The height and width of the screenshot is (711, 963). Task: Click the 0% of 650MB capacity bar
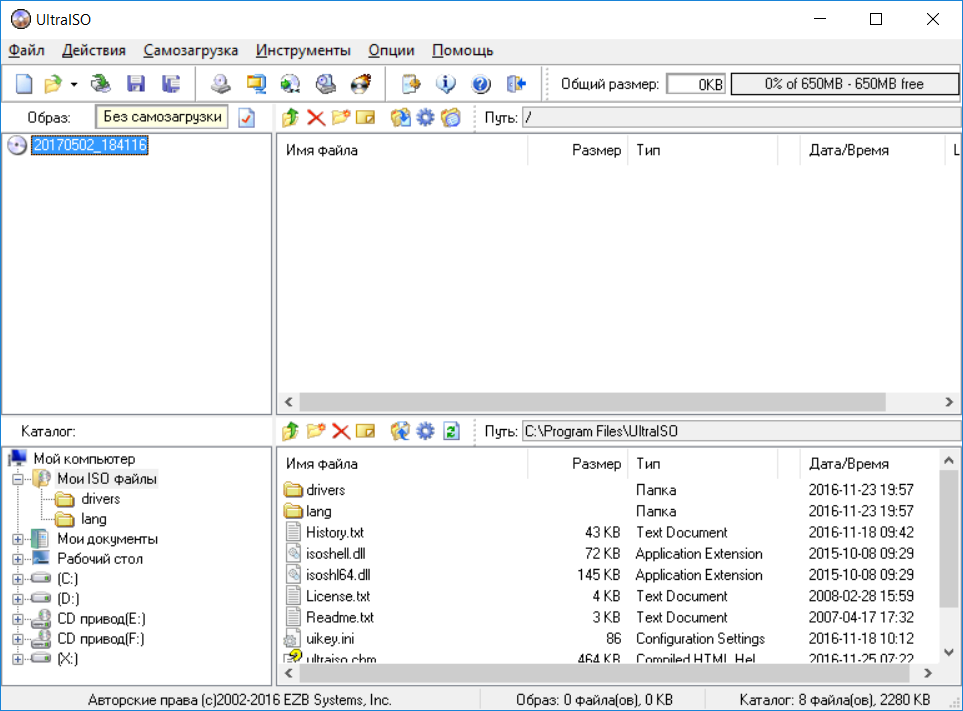(843, 84)
